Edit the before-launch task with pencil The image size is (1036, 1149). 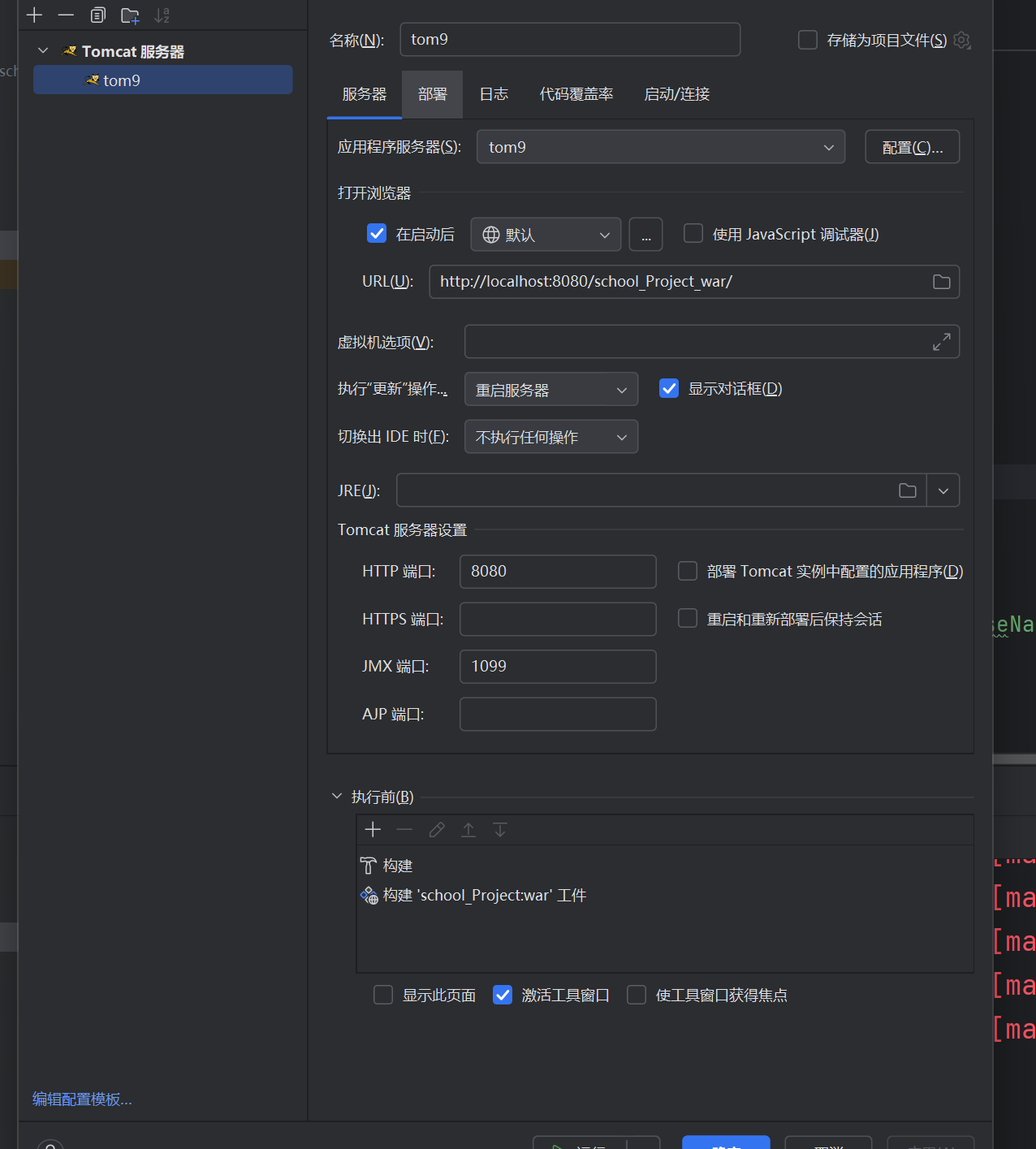[x=437, y=829]
